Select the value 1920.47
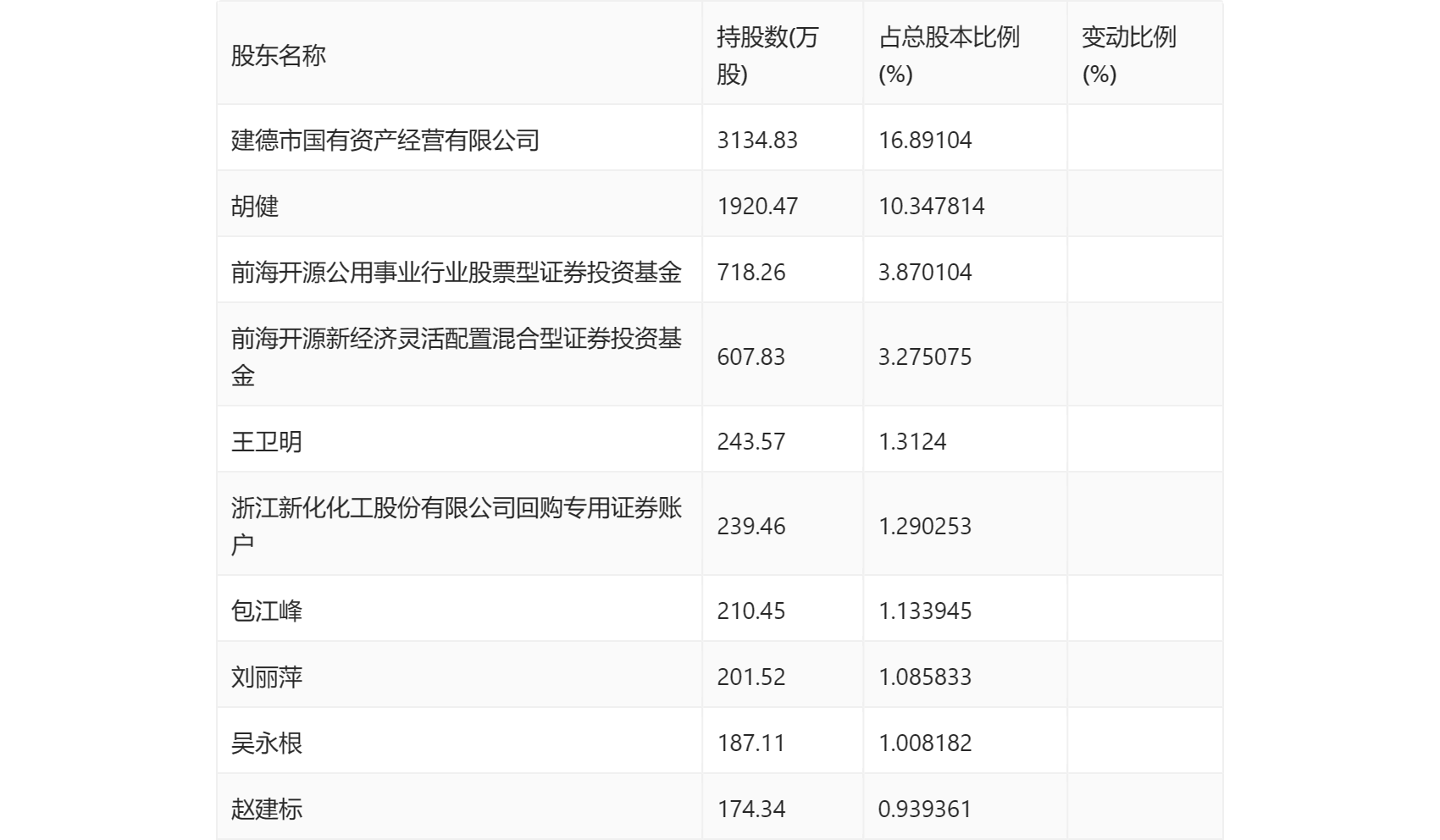The image size is (1440, 840). point(757,206)
